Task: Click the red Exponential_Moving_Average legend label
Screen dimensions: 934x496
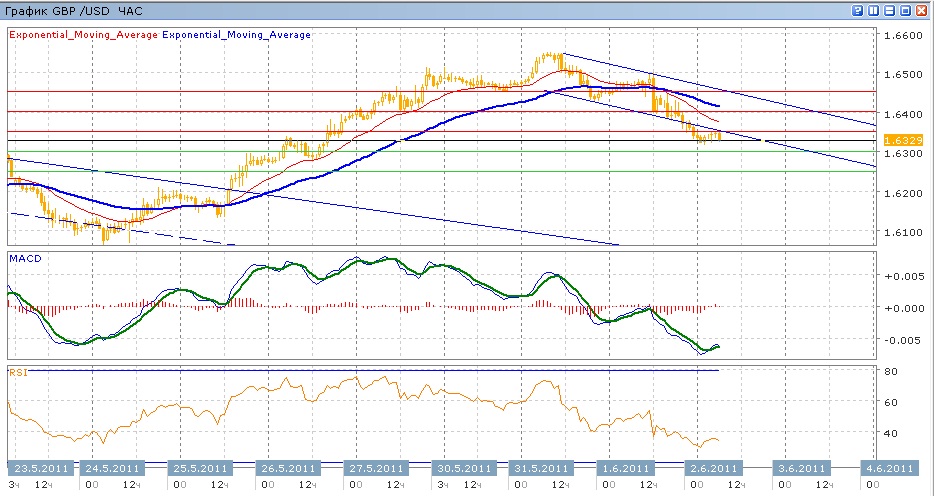Action: pos(84,34)
